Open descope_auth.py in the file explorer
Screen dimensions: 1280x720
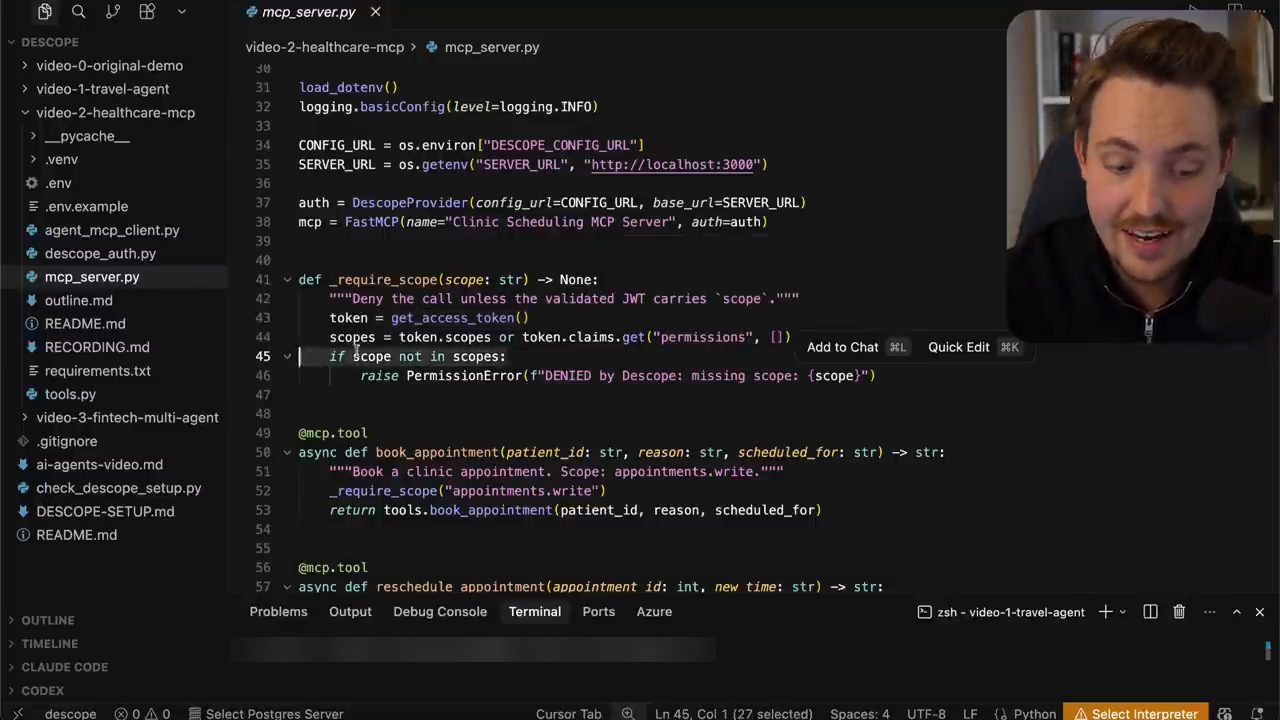coord(100,254)
